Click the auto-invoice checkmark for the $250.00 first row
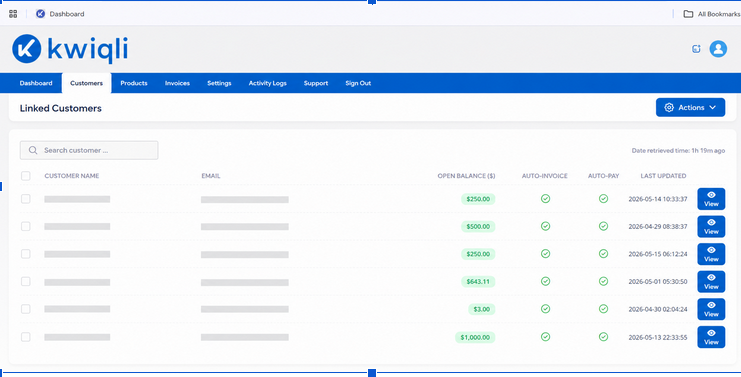The width and height of the screenshot is (741, 377). point(545,199)
